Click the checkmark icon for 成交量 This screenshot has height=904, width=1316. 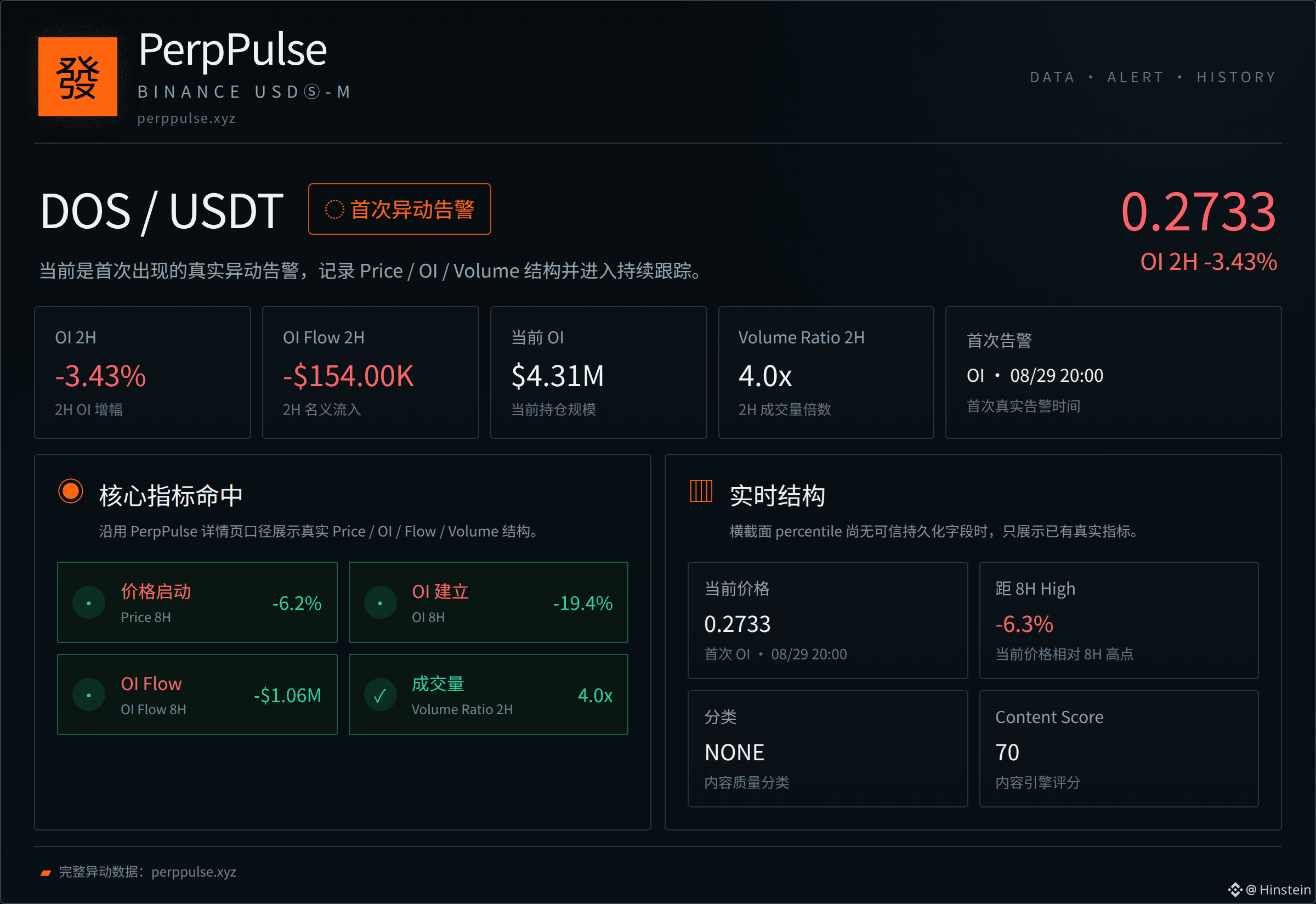point(380,695)
